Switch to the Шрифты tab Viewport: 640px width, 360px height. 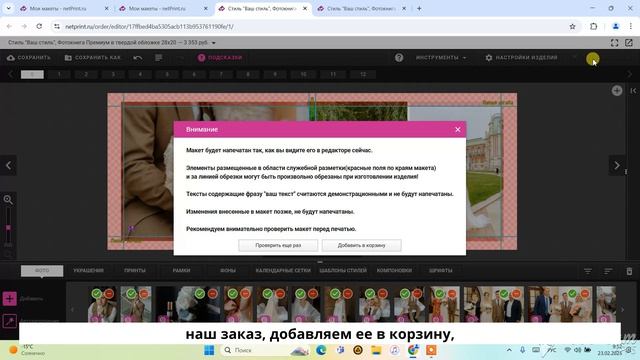pyautogui.click(x=440, y=271)
